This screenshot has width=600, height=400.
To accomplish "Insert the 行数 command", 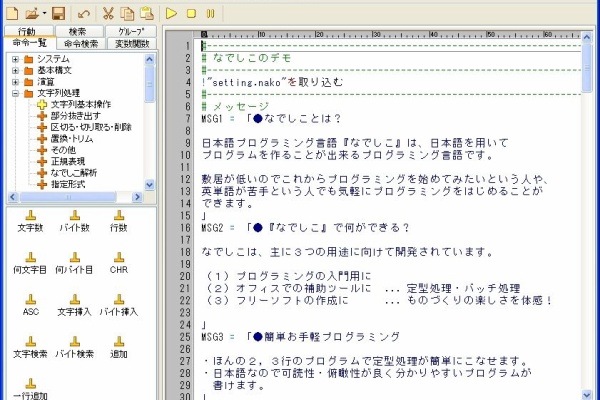I will pyautogui.click(x=119, y=222).
